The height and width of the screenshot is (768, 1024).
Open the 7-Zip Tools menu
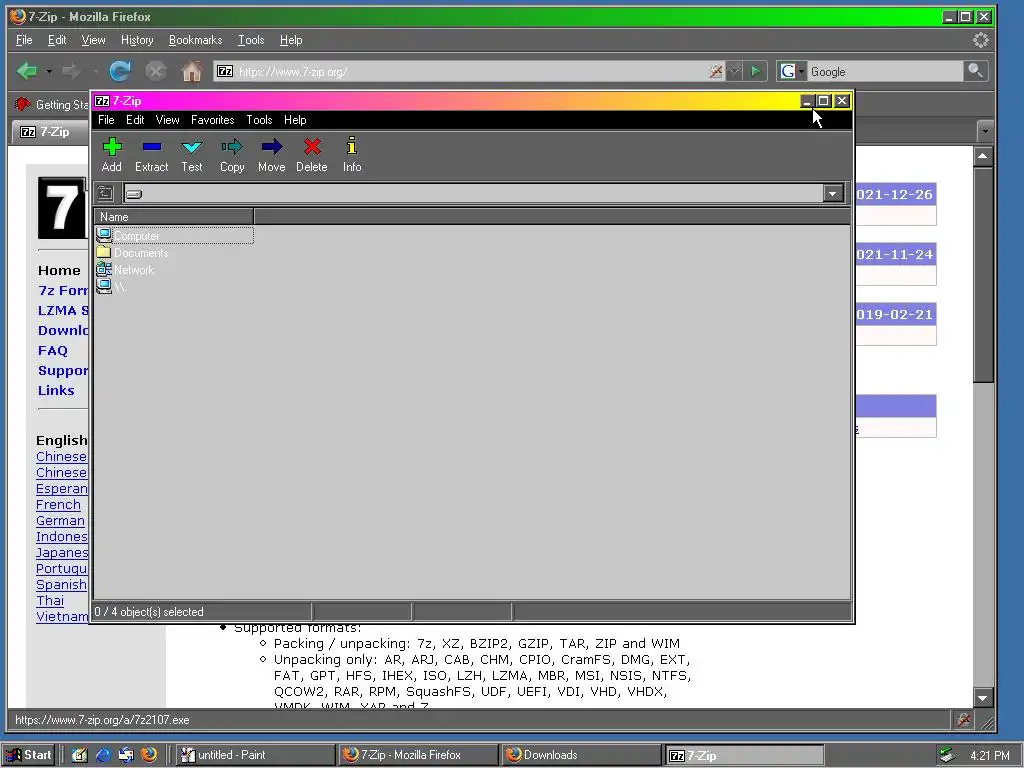259,120
